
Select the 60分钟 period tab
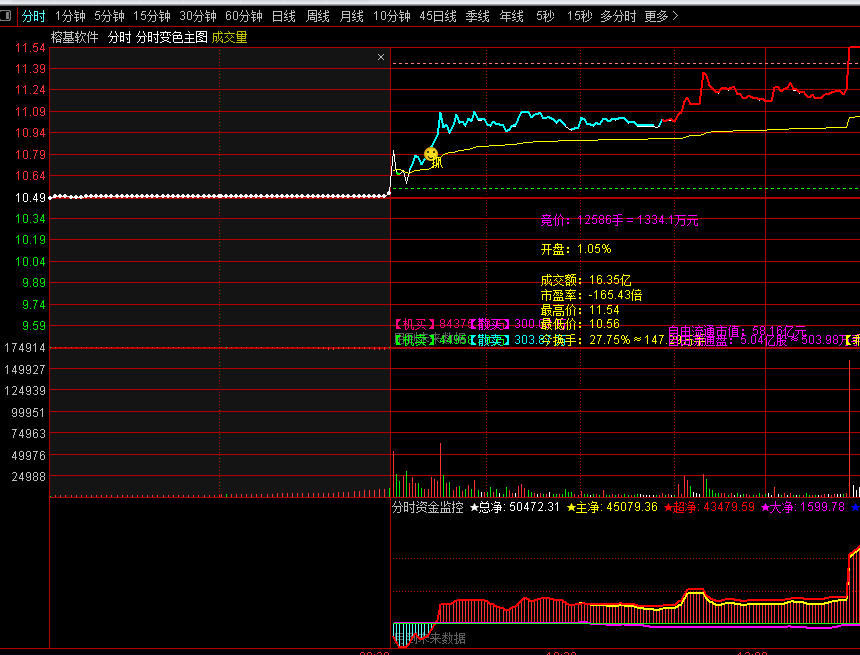(244, 16)
